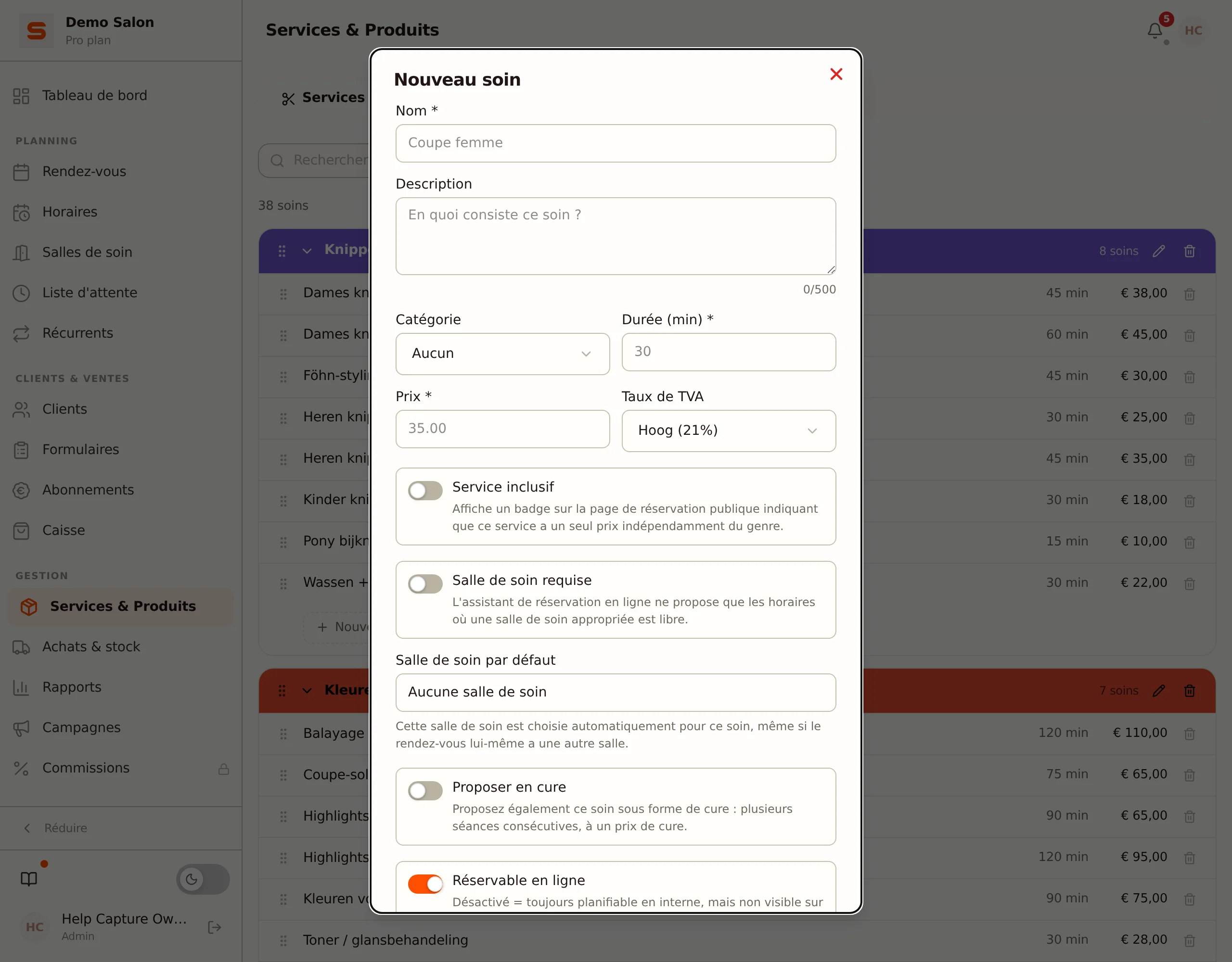Open the help book icon in sidebar footer
This screenshot has width=1232, height=962.
[29, 878]
